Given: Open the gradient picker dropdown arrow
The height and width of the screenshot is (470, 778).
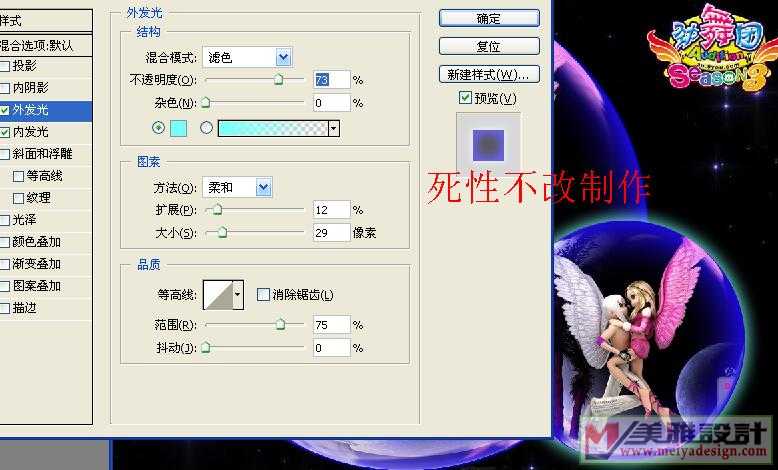Looking at the screenshot, I should pyautogui.click(x=334, y=129).
